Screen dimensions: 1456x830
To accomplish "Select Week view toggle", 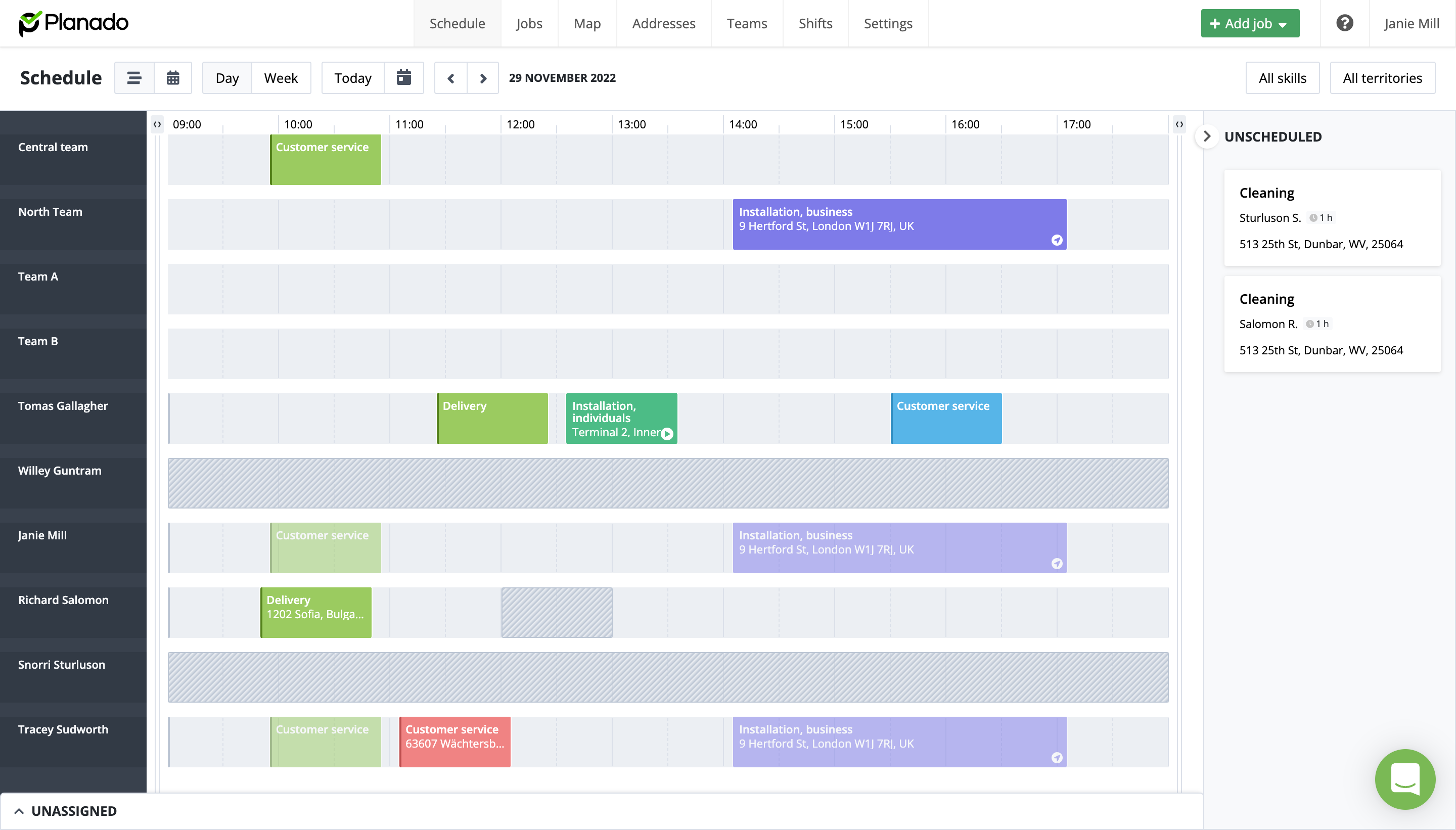I will [281, 78].
